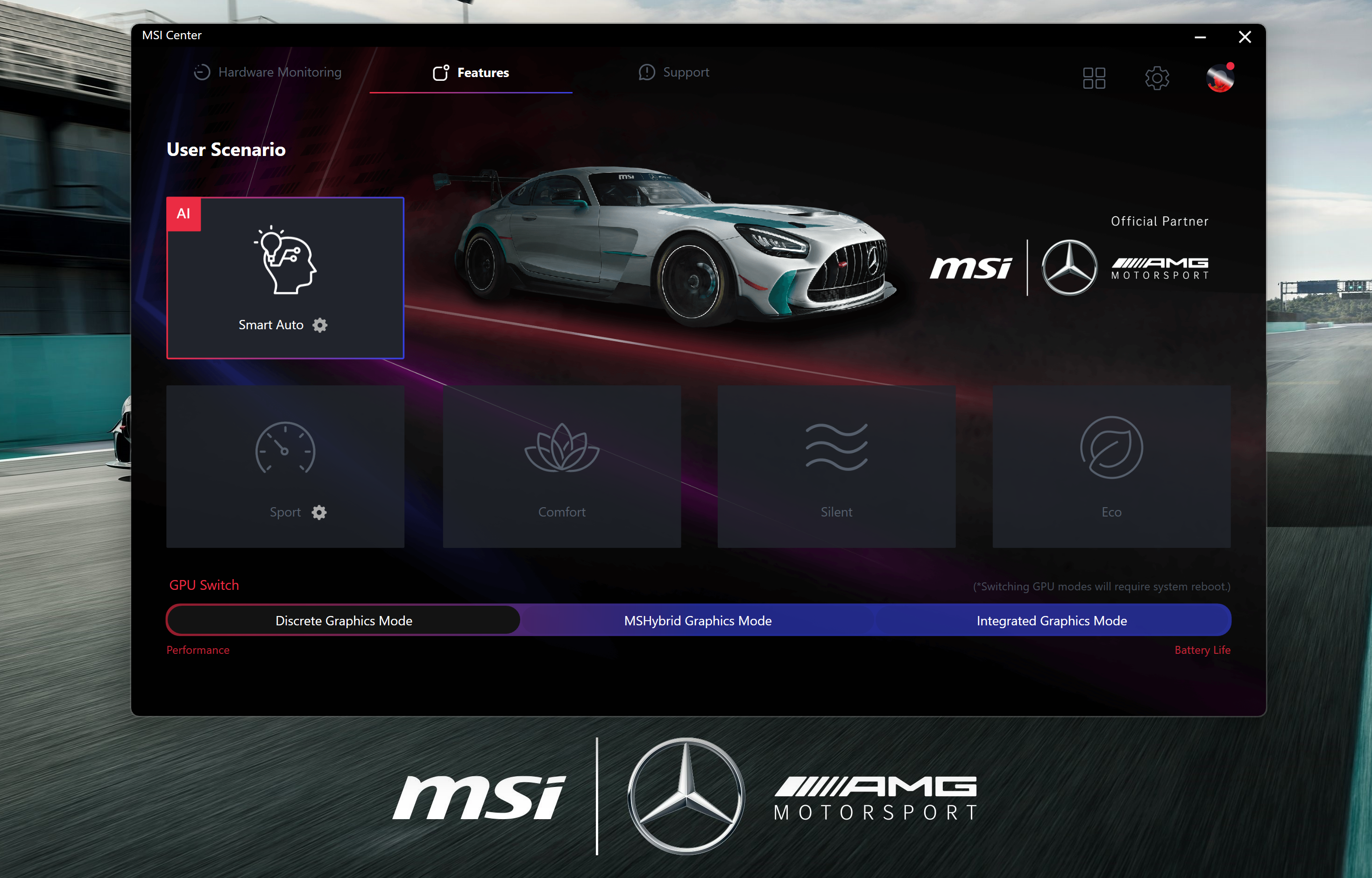
Task: Close the MSI Center window
Action: (x=1245, y=37)
